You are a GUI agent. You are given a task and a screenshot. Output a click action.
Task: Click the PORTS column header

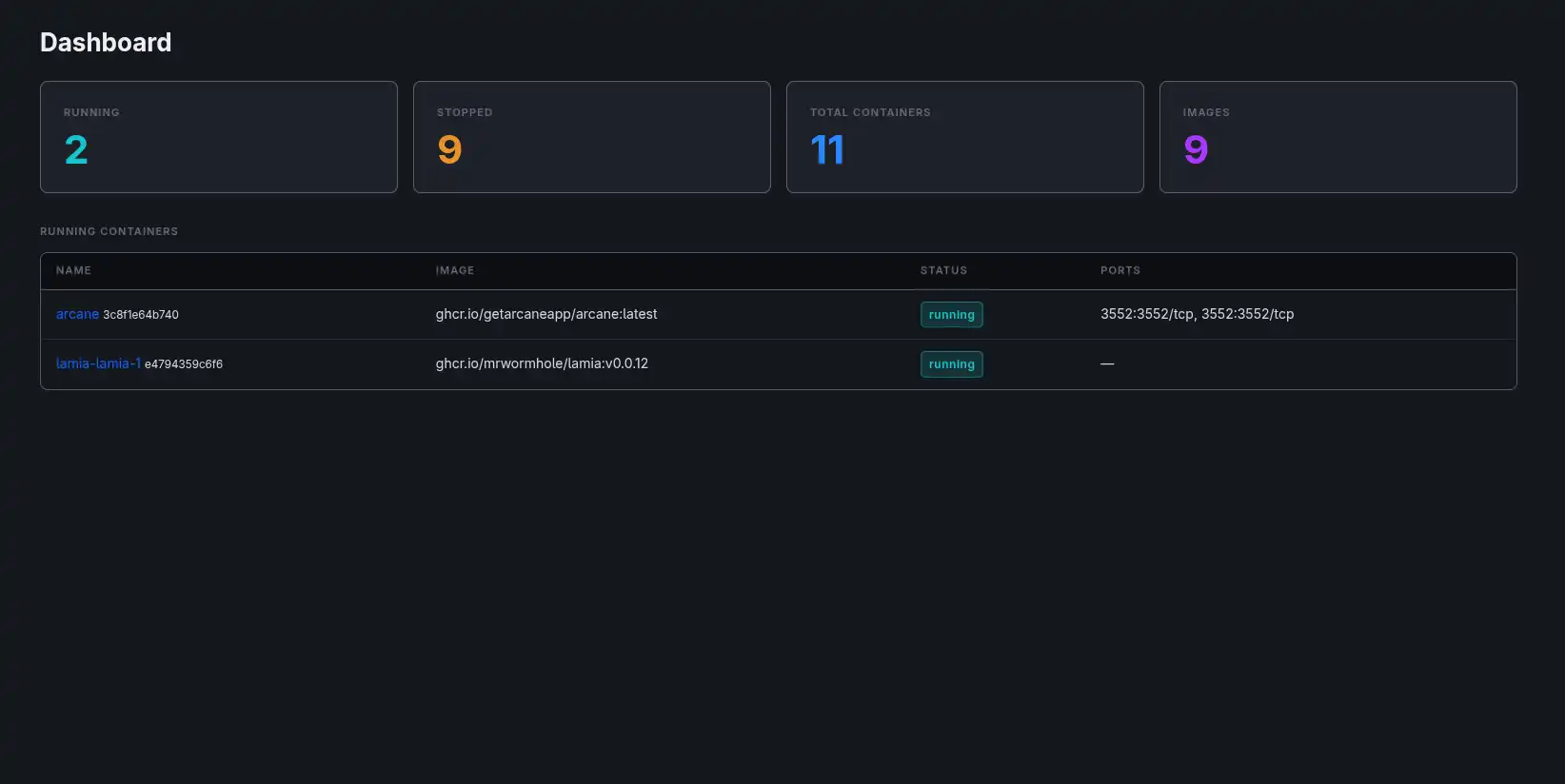pyautogui.click(x=1120, y=270)
